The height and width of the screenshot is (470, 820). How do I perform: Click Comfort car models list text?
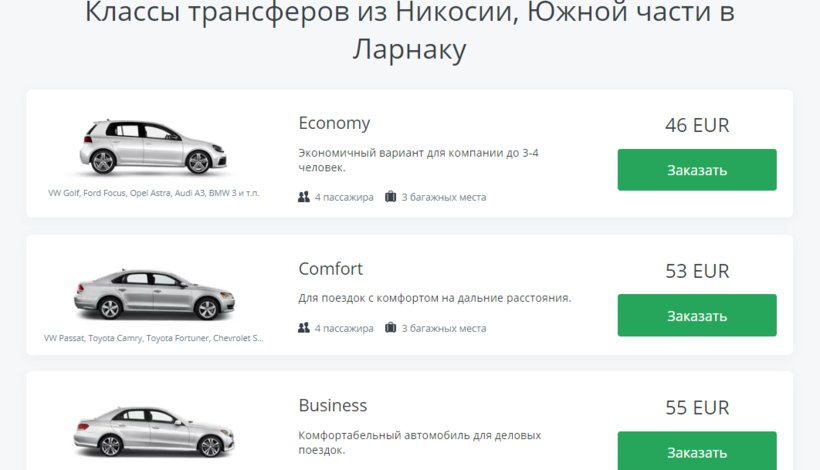154,338
